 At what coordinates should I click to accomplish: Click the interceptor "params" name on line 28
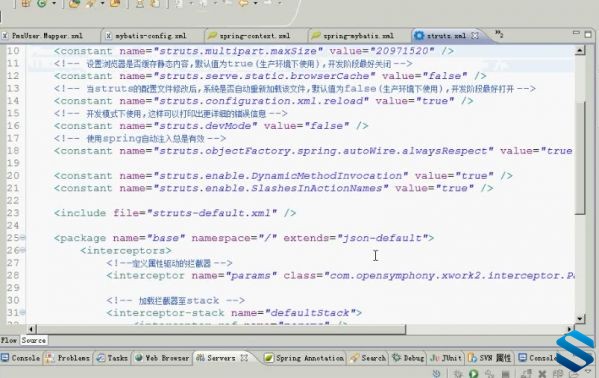(x=251, y=275)
